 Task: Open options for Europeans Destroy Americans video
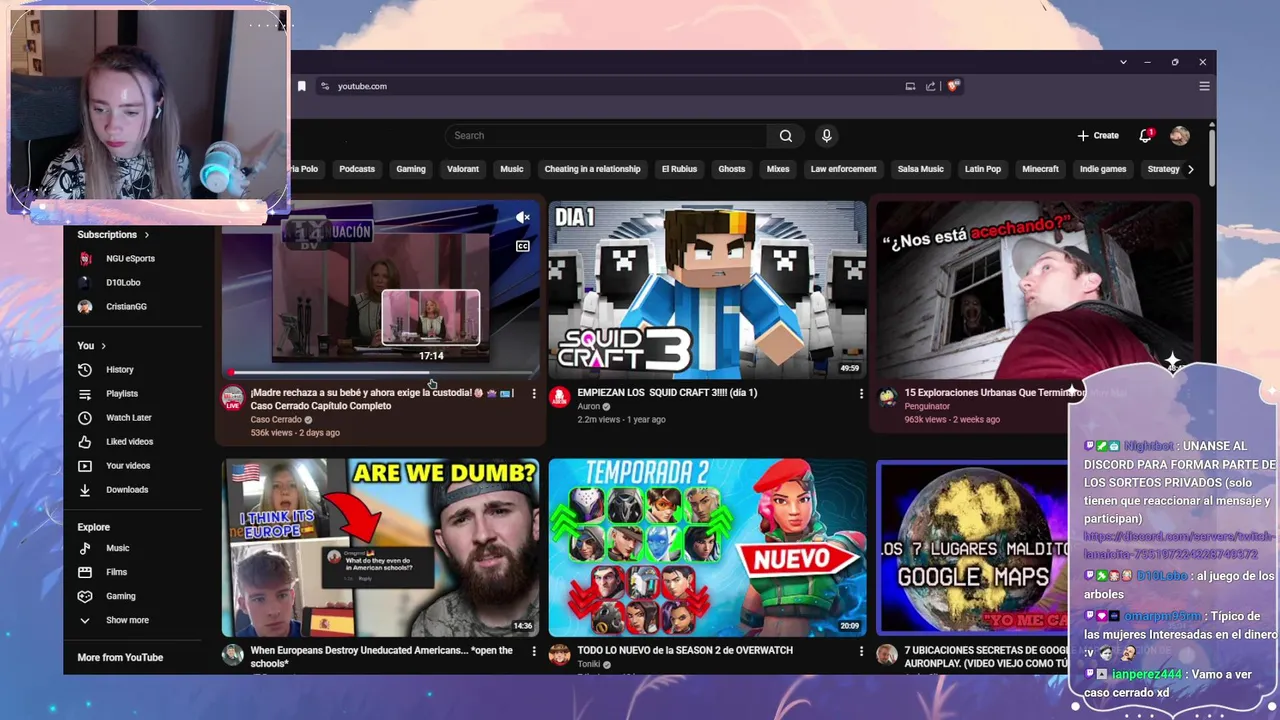click(534, 651)
